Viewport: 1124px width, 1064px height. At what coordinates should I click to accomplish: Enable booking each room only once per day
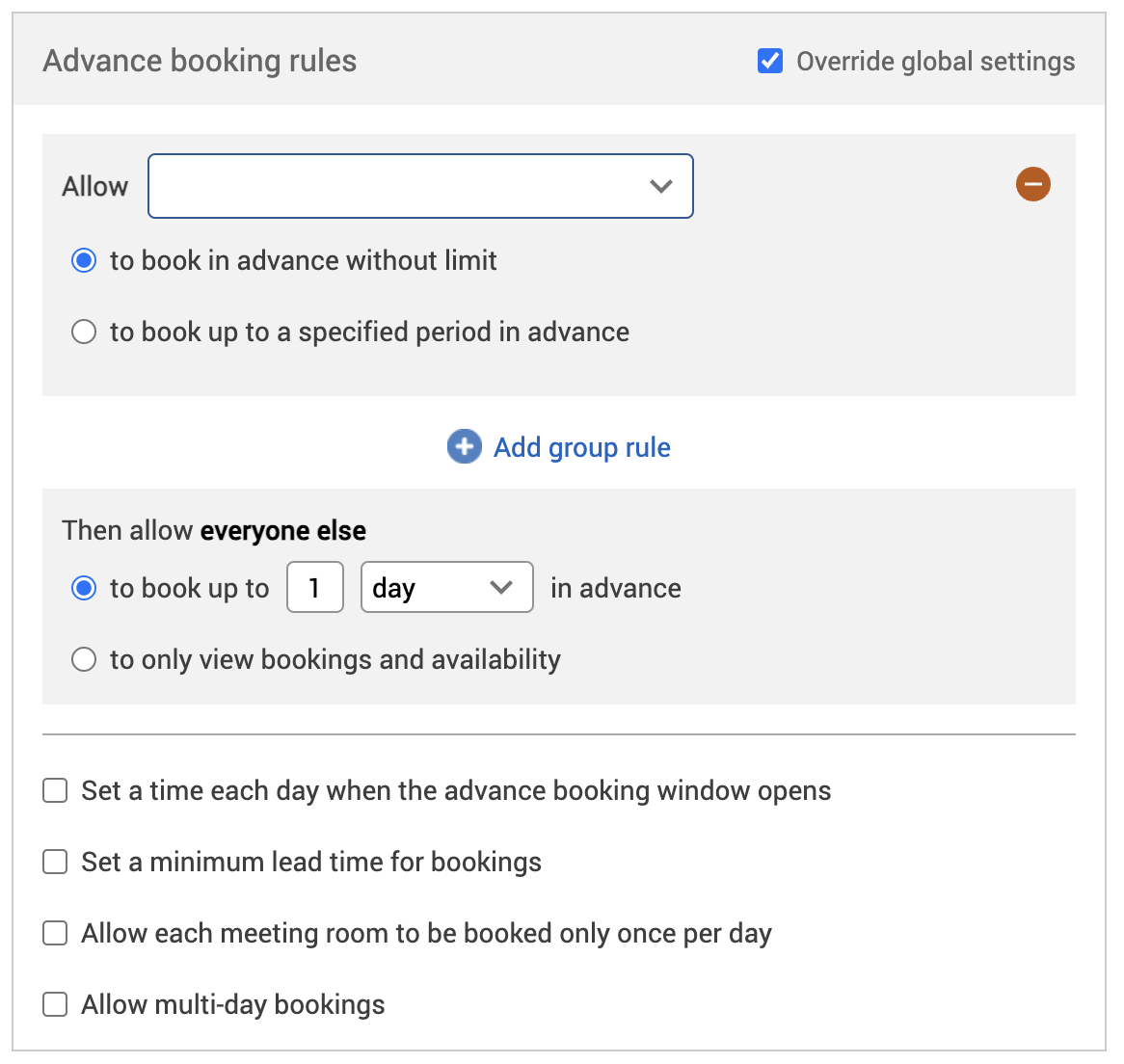pos(56,933)
